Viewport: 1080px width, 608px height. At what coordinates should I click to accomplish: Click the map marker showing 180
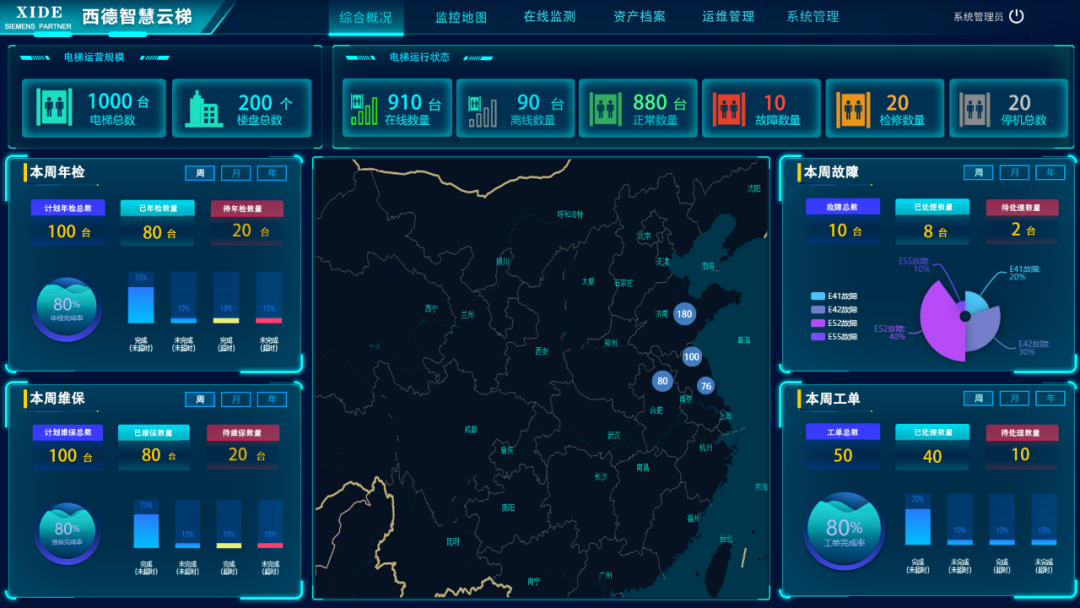pos(683,313)
